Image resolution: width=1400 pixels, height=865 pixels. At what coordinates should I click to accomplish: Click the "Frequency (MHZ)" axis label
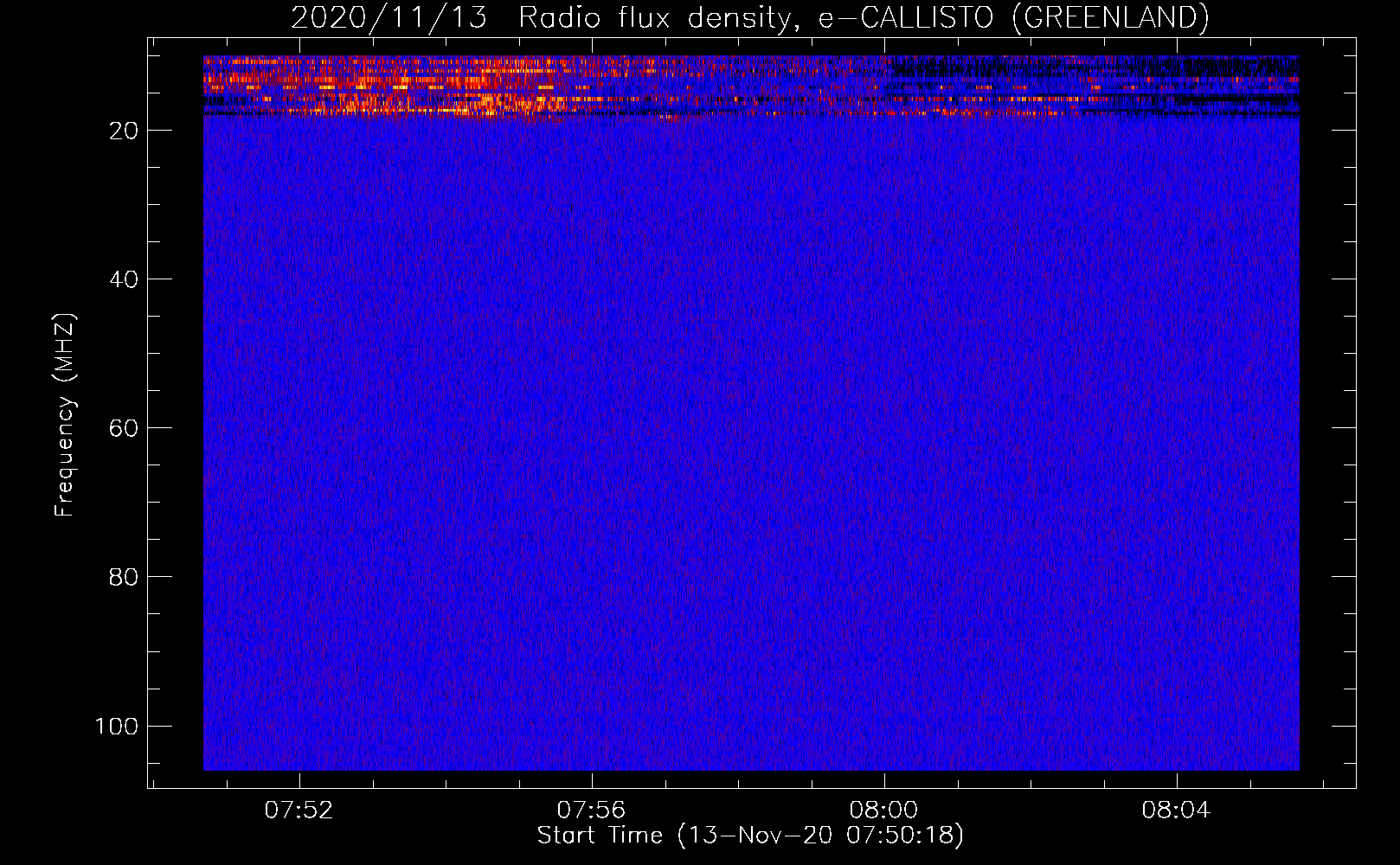point(65,415)
